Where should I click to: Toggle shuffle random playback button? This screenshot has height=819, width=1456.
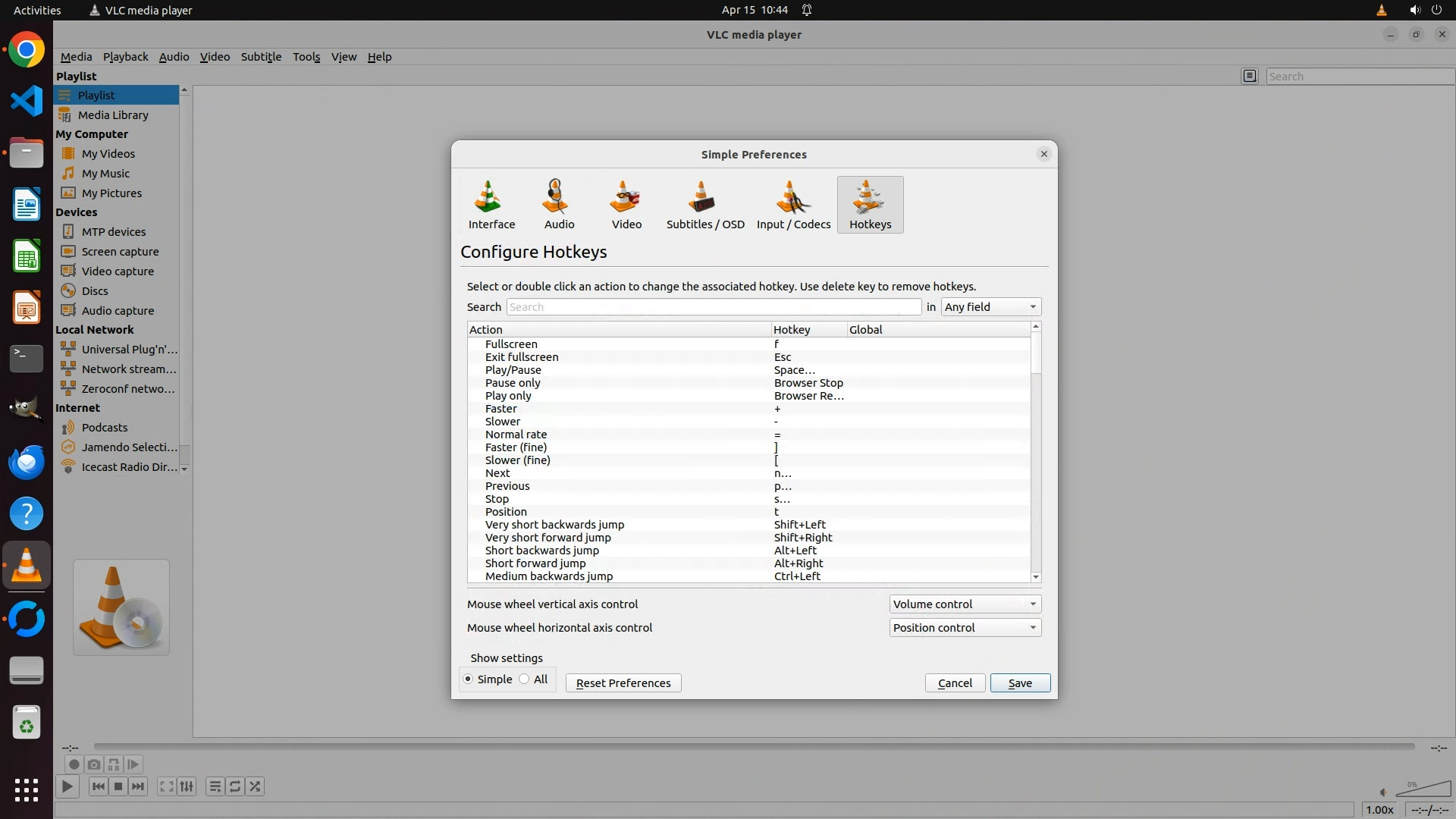[256, 786]
